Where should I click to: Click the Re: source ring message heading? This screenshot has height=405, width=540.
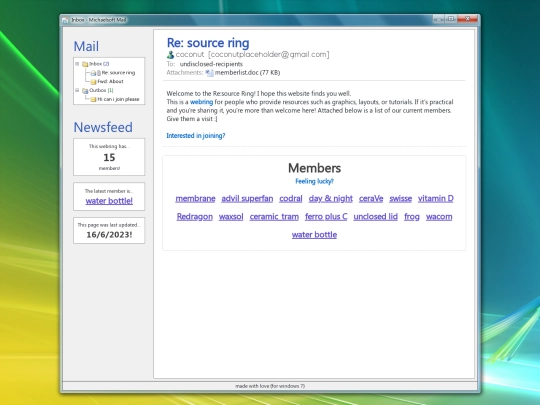pos(208,43)
